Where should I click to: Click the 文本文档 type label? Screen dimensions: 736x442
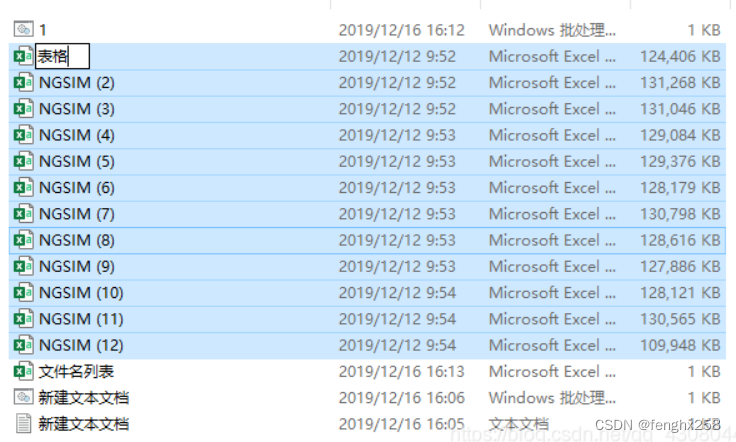click(x=519, y=424)
